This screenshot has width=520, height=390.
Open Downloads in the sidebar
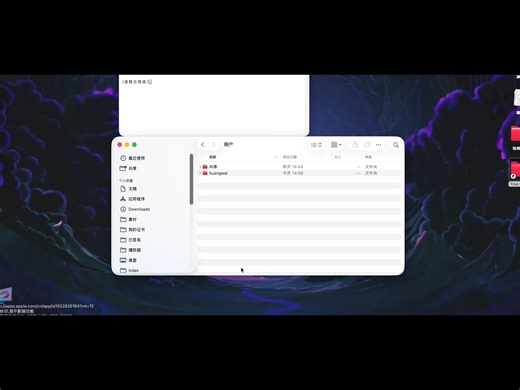coord(139,209)
